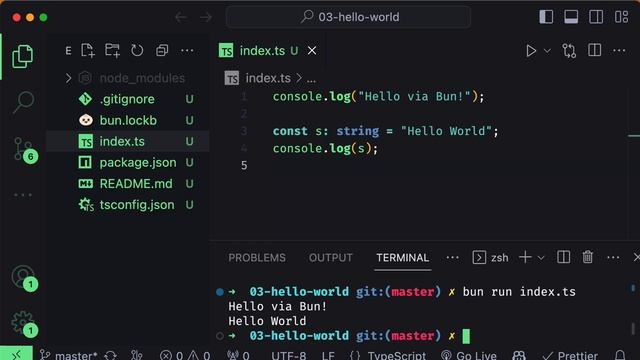Open the Accounts menu icon
This screenshot has height=360, width=640.
coord(24,278)
